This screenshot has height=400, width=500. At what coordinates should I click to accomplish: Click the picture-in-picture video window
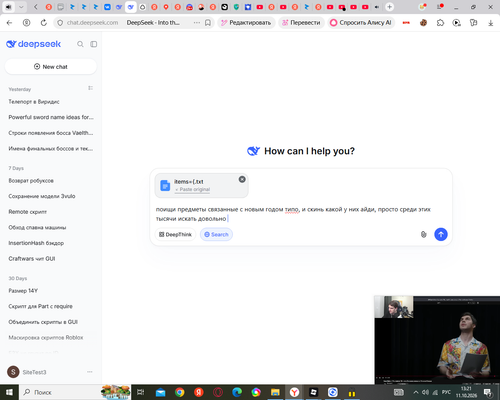pyautogui.click(x=437, y=340)
